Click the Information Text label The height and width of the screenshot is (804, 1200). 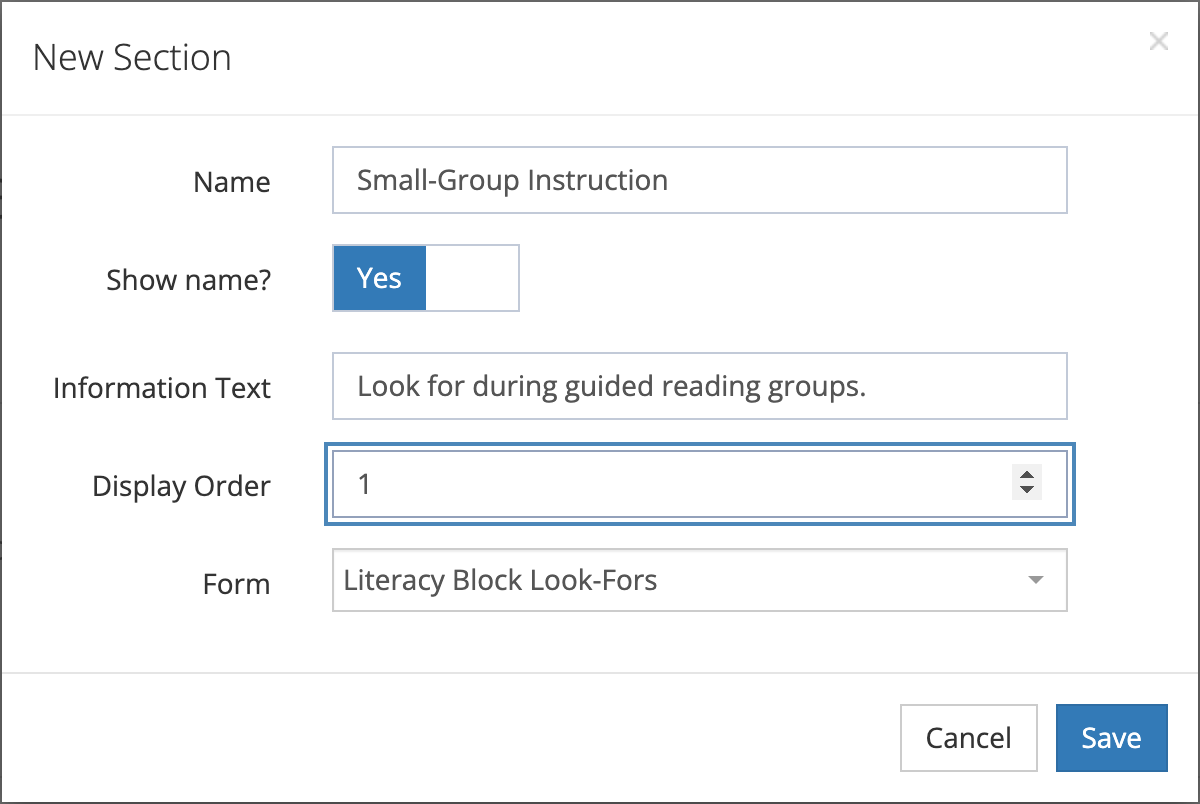[x=162, y=388]
